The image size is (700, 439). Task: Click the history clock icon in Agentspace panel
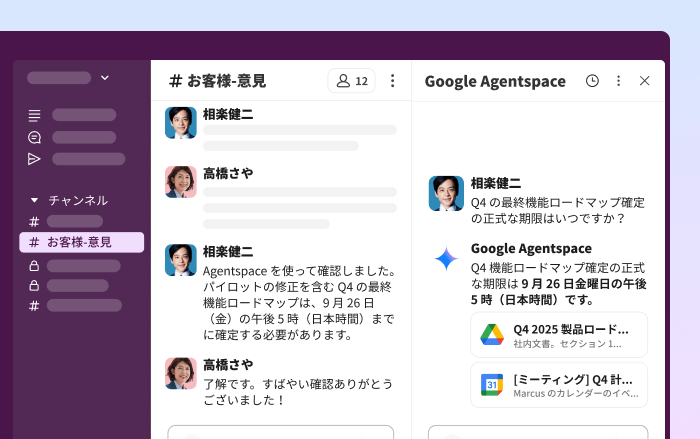tap(592, 81)
